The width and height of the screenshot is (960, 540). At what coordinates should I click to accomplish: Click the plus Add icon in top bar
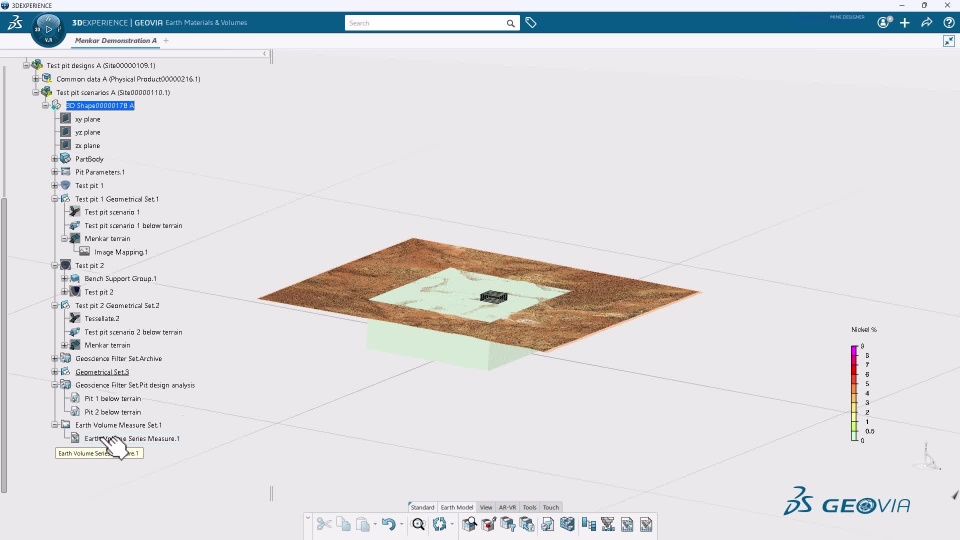click(x=905, y=23)
